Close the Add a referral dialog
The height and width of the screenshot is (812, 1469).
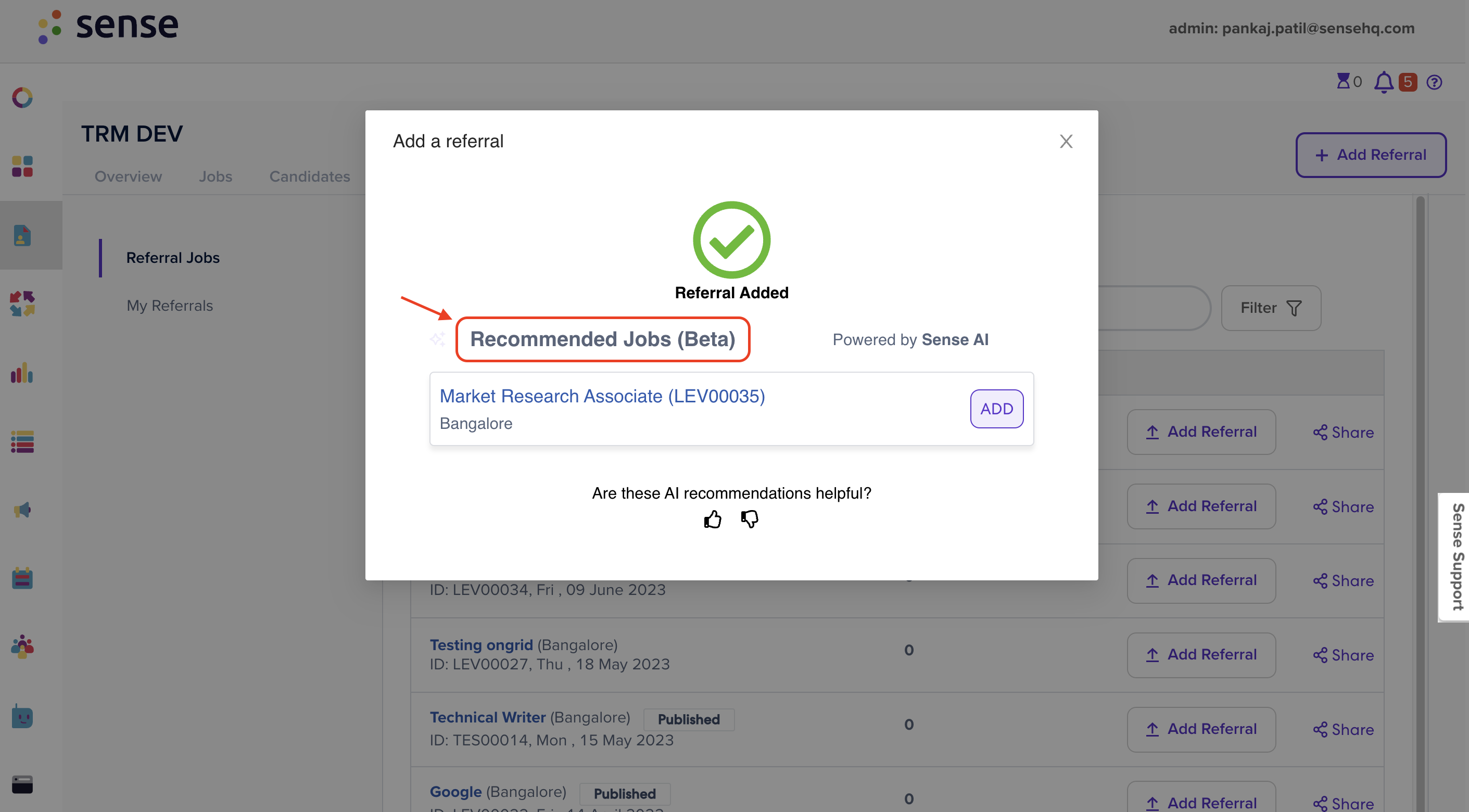click(1066, 142)
